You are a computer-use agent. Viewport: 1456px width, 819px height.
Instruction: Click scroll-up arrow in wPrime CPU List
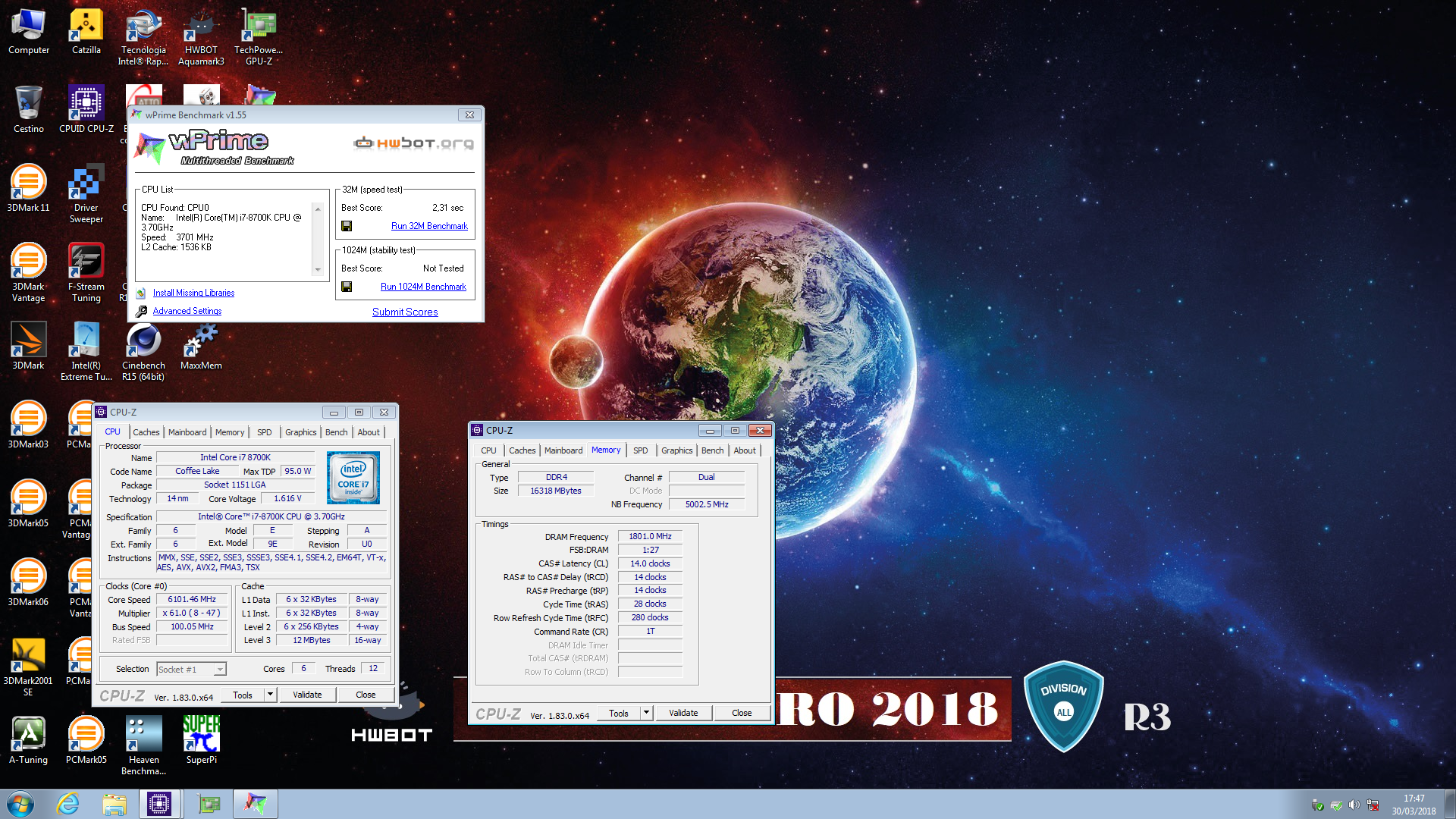(318, 209)
